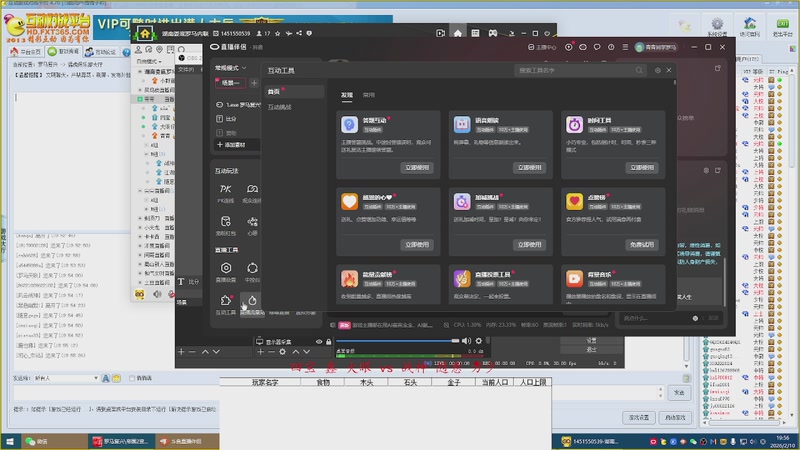Add a new scene with plus button
The width and height of the screenshot is (800, 450).
coord(254,83)
